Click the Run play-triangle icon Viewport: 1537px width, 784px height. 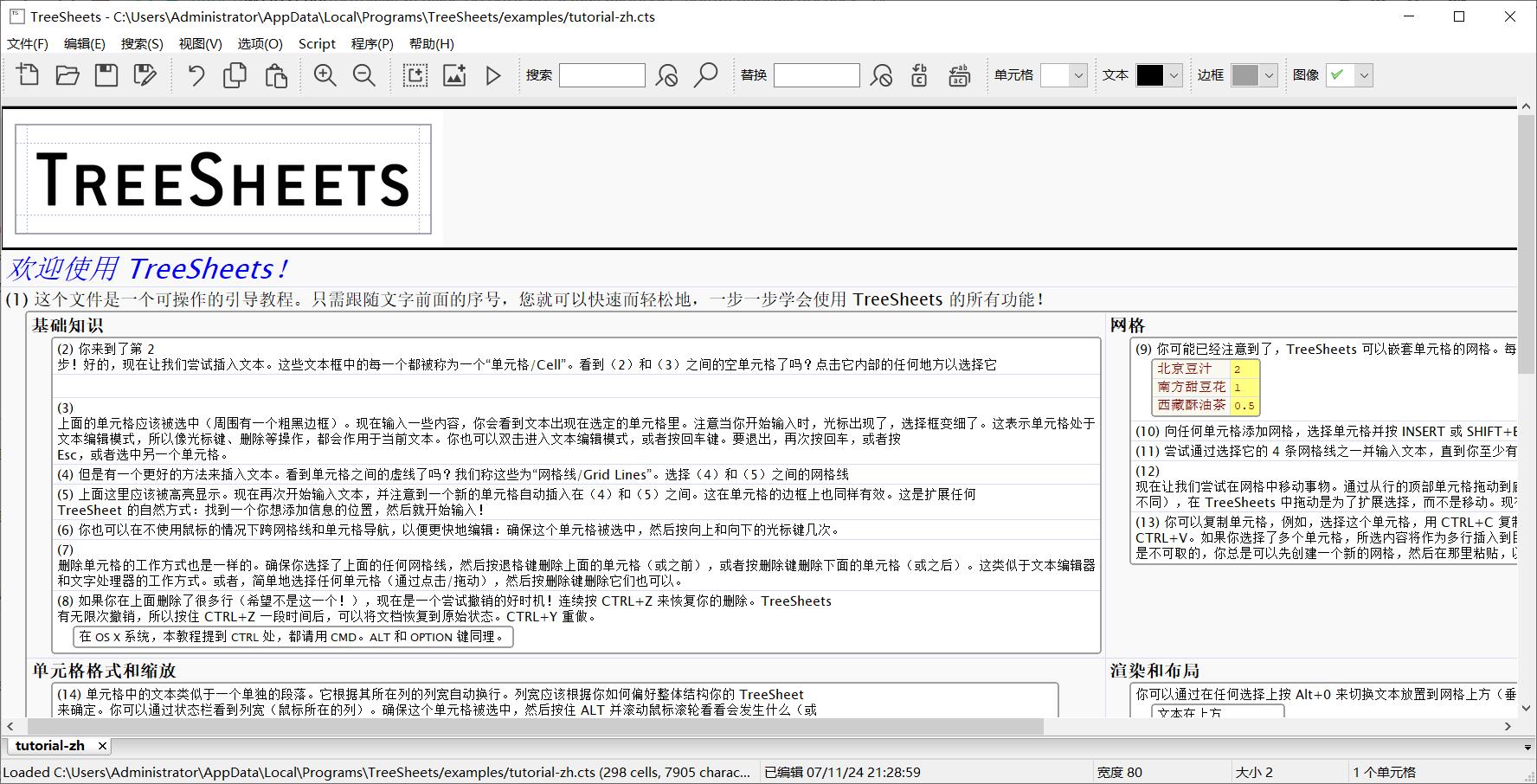493,75
